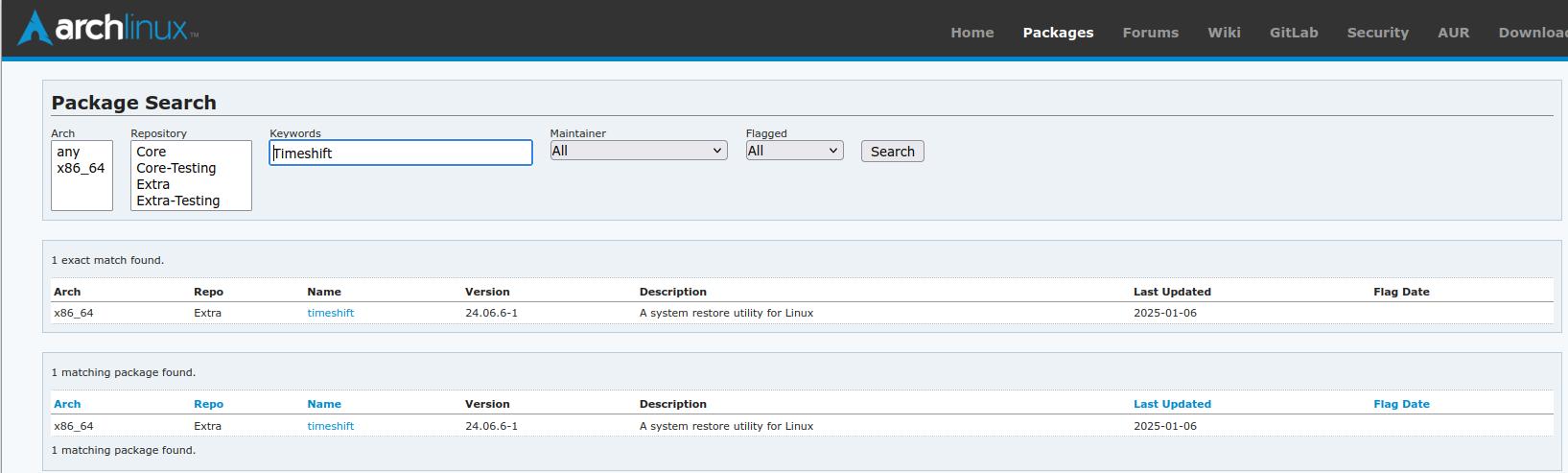Click the Search button
Screen dimensions: 1568x473
[x=893, y=152]
